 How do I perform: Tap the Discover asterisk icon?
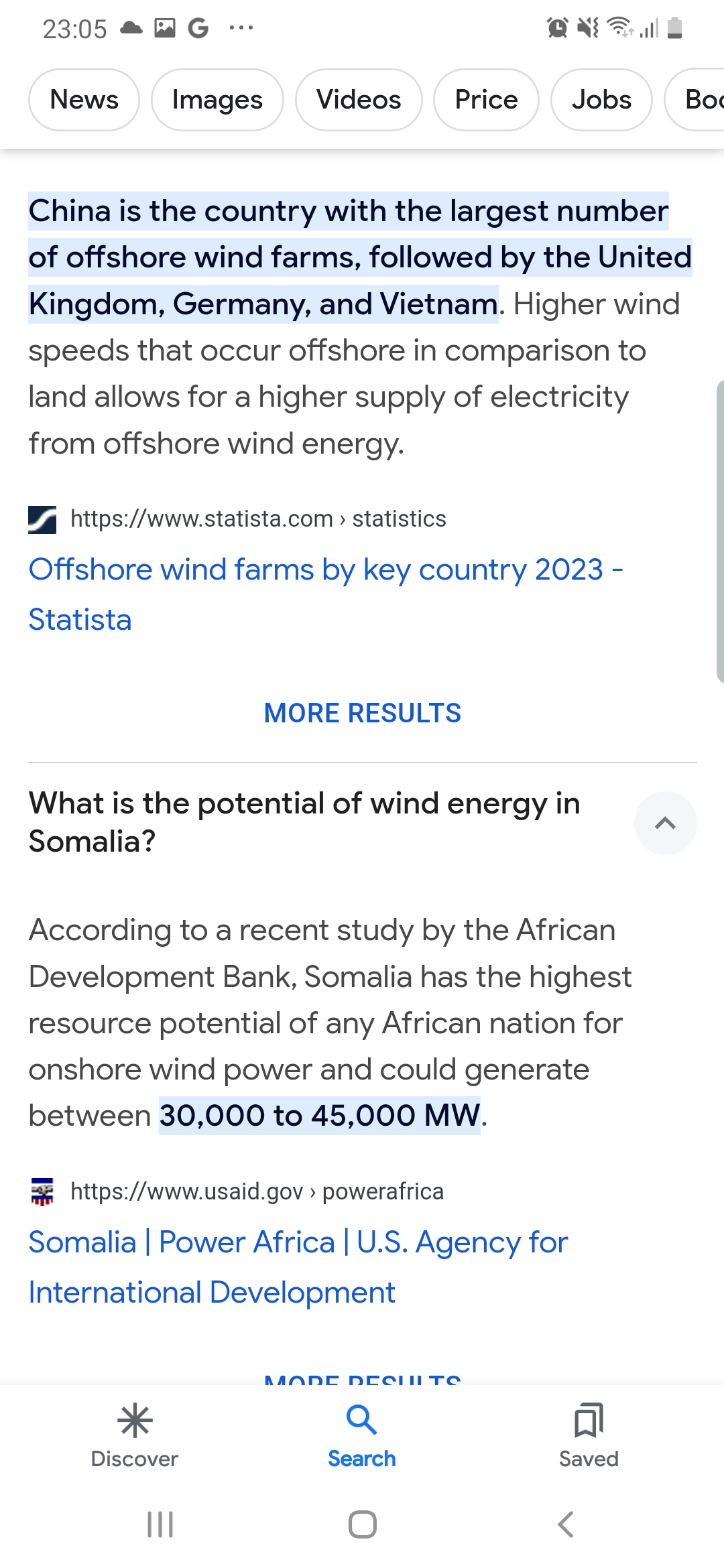135,1420
